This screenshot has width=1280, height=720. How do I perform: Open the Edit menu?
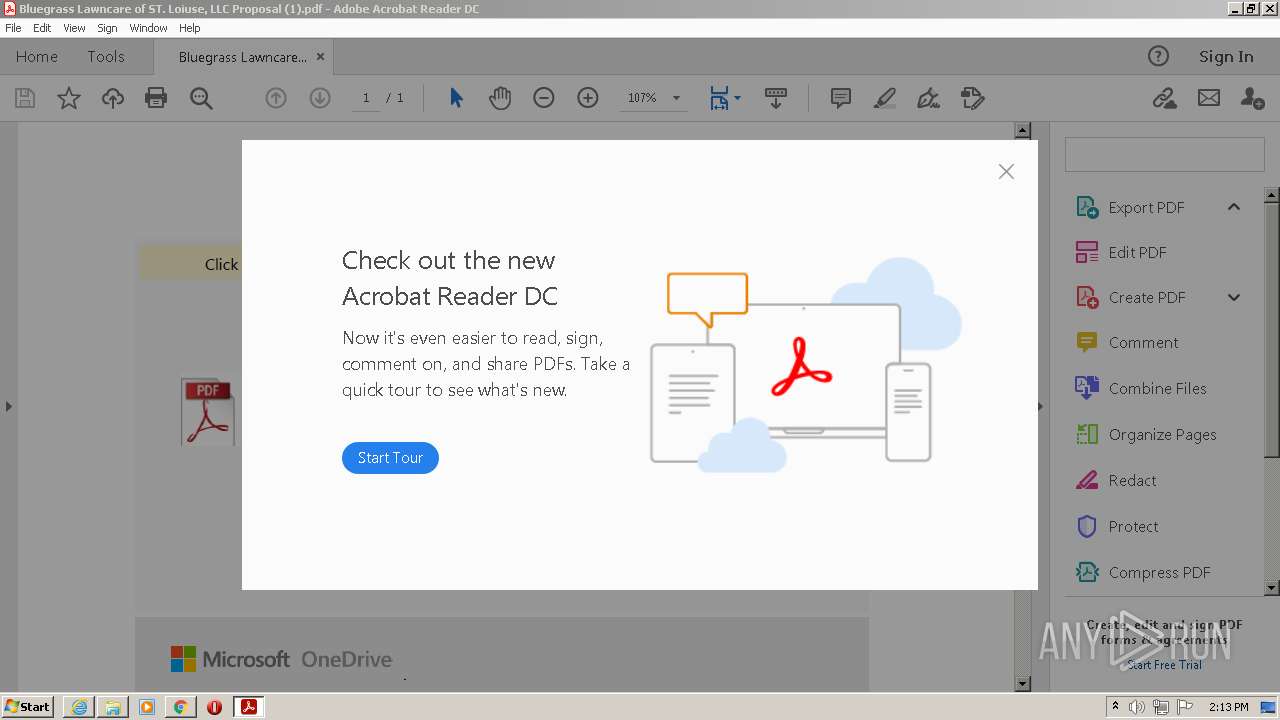[x=42, y=28]
